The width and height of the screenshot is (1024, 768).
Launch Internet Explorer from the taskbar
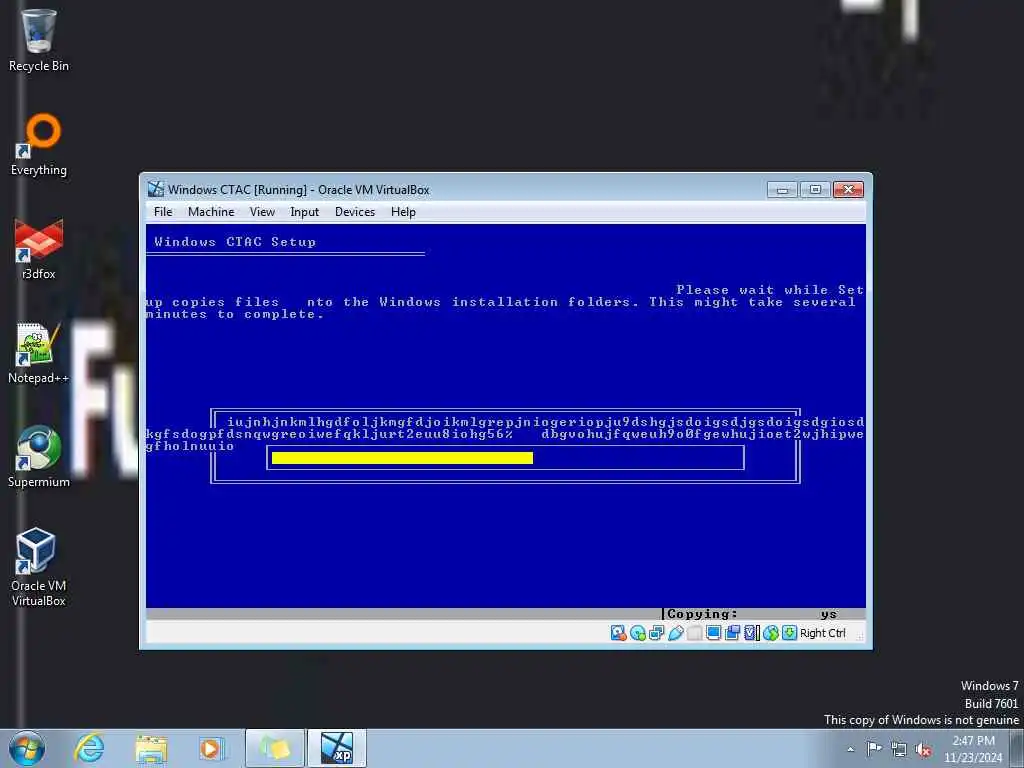(x=89, y=748)
